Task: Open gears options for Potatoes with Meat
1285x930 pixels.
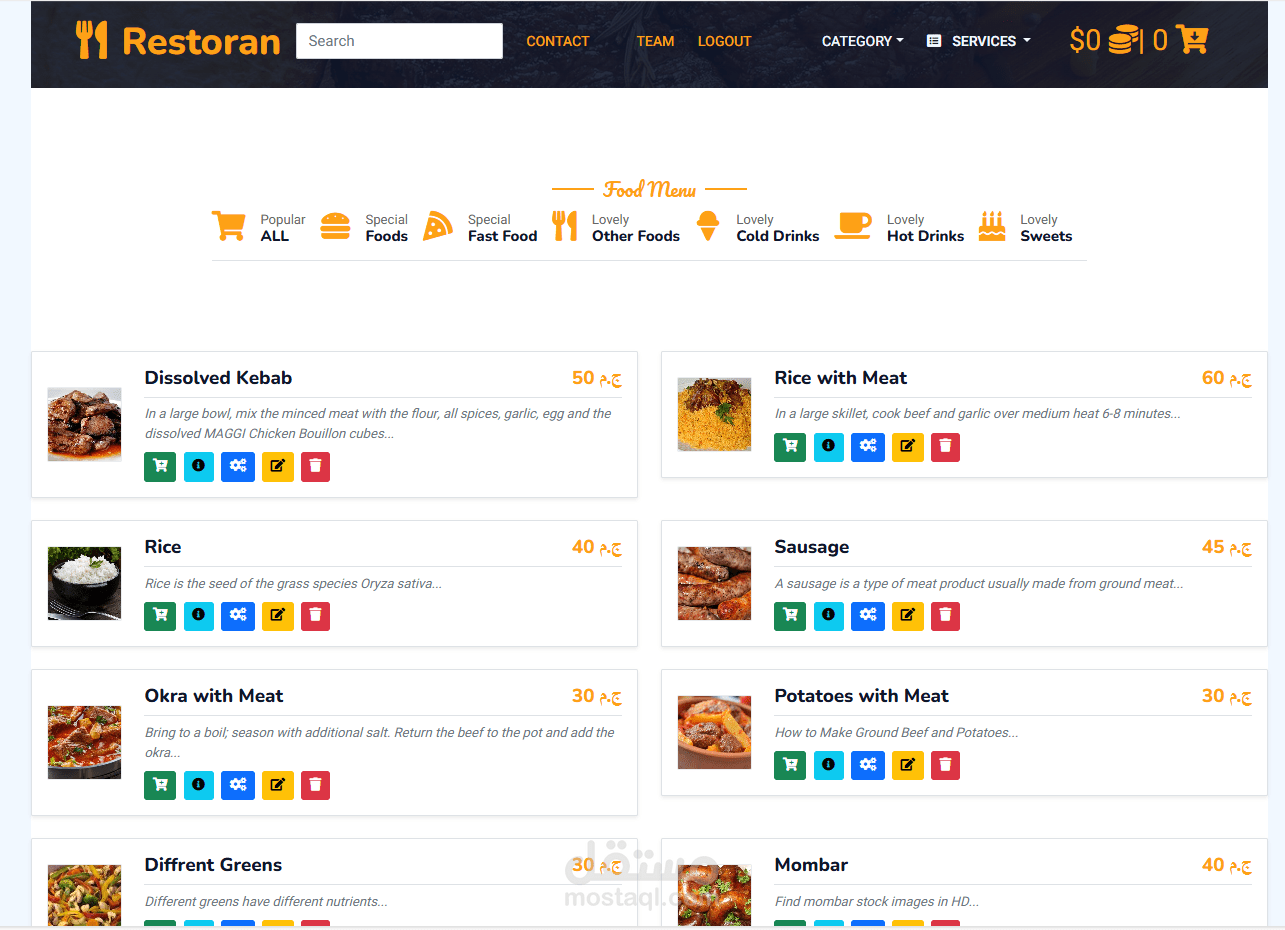Action: (868, 765)
